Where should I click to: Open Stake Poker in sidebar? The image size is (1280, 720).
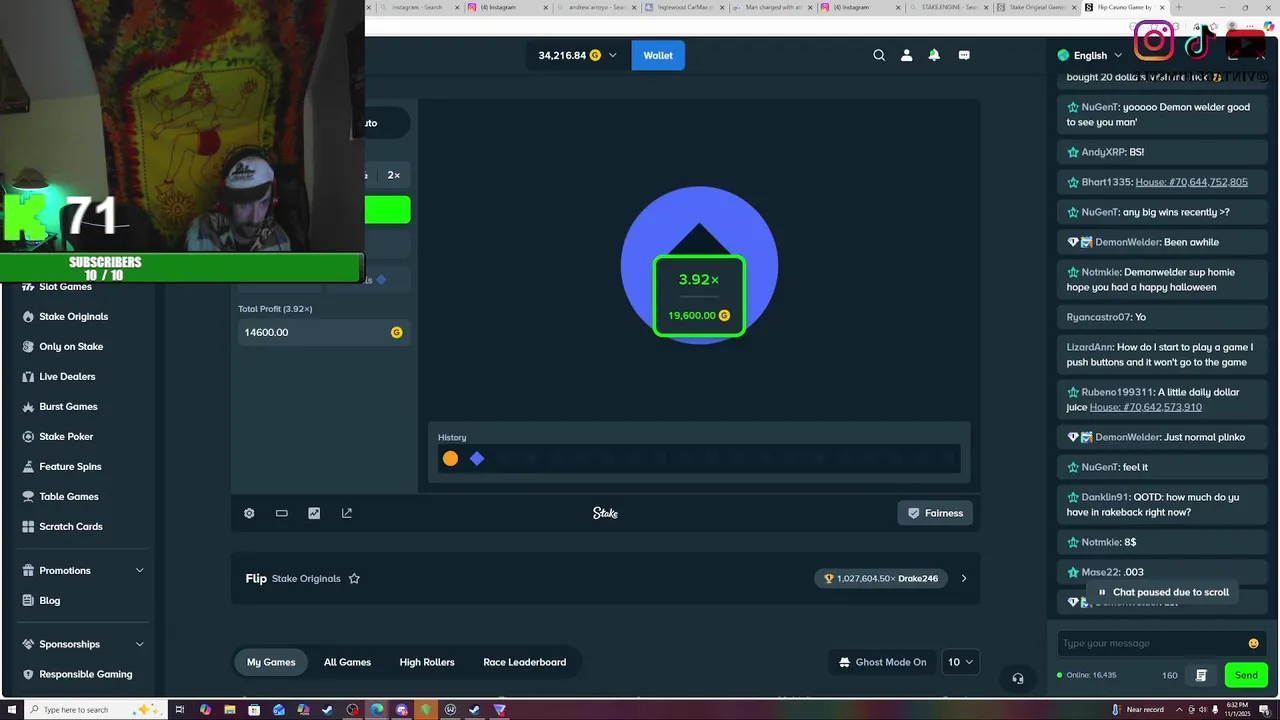tap(66, 436)
